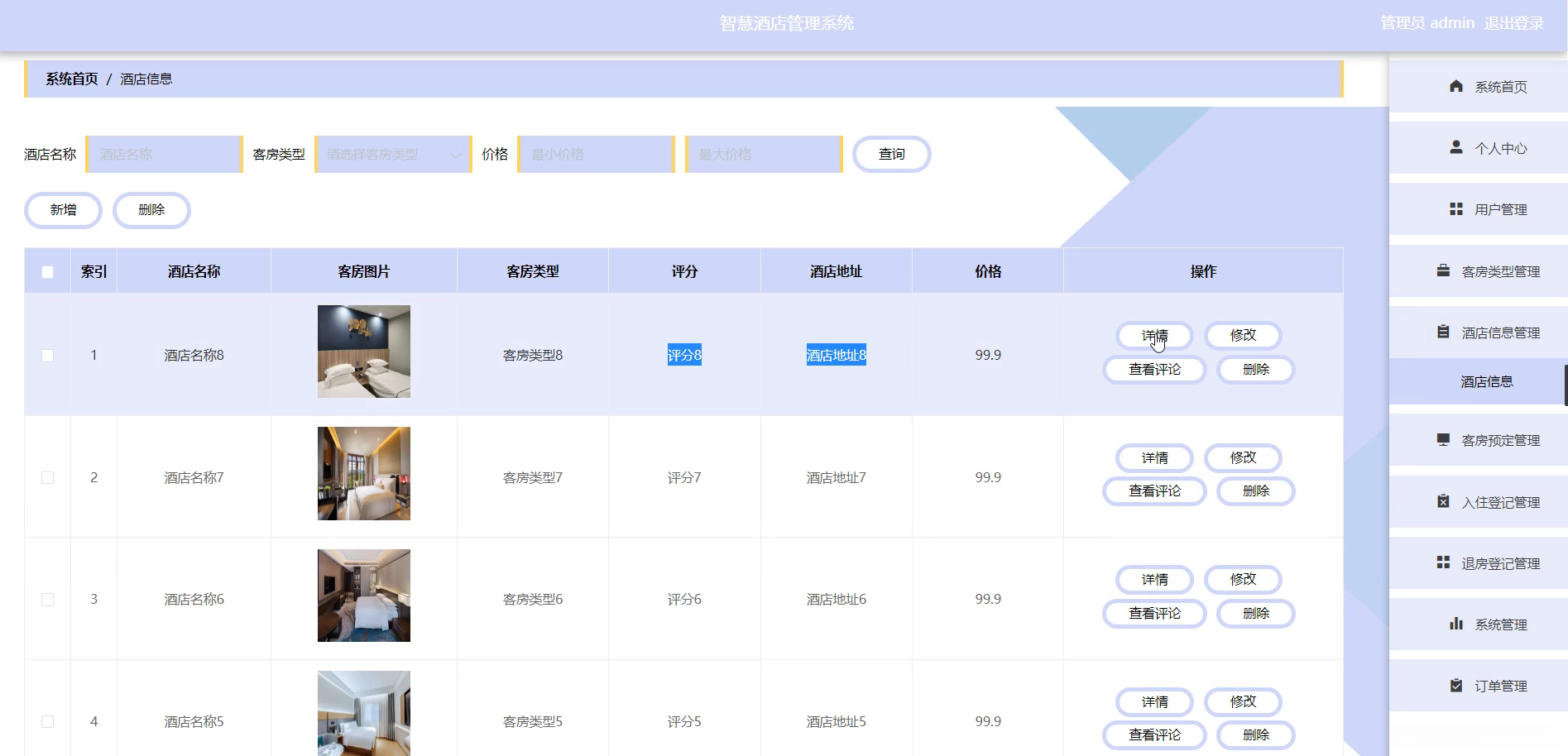Toggle the select-all checkbox in table header
Viewport: 1568px width, 756px height.
47,272
